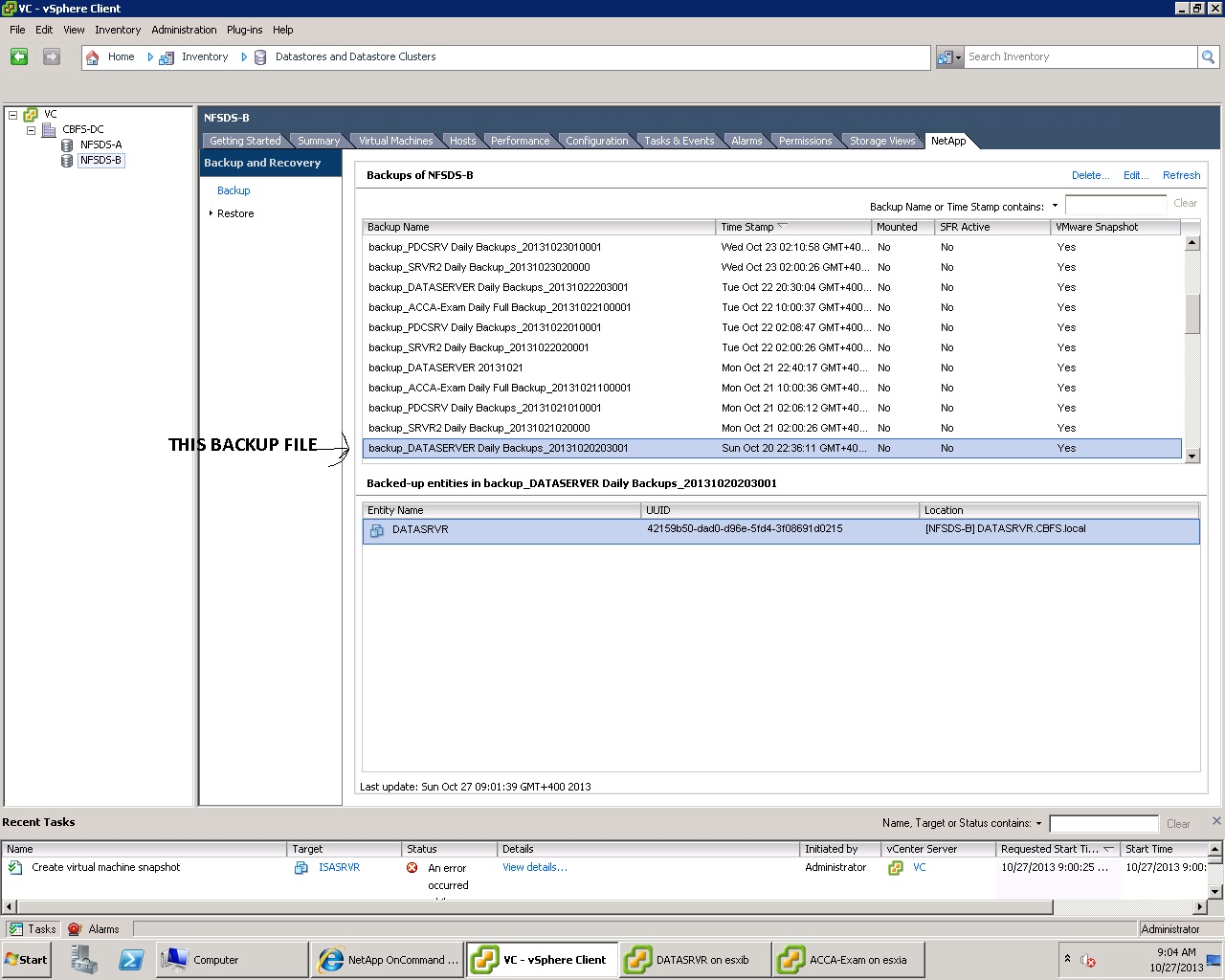Click the search magnifier icon
The width and height of the screenshot is (1225, 980).
[1208, 57]
